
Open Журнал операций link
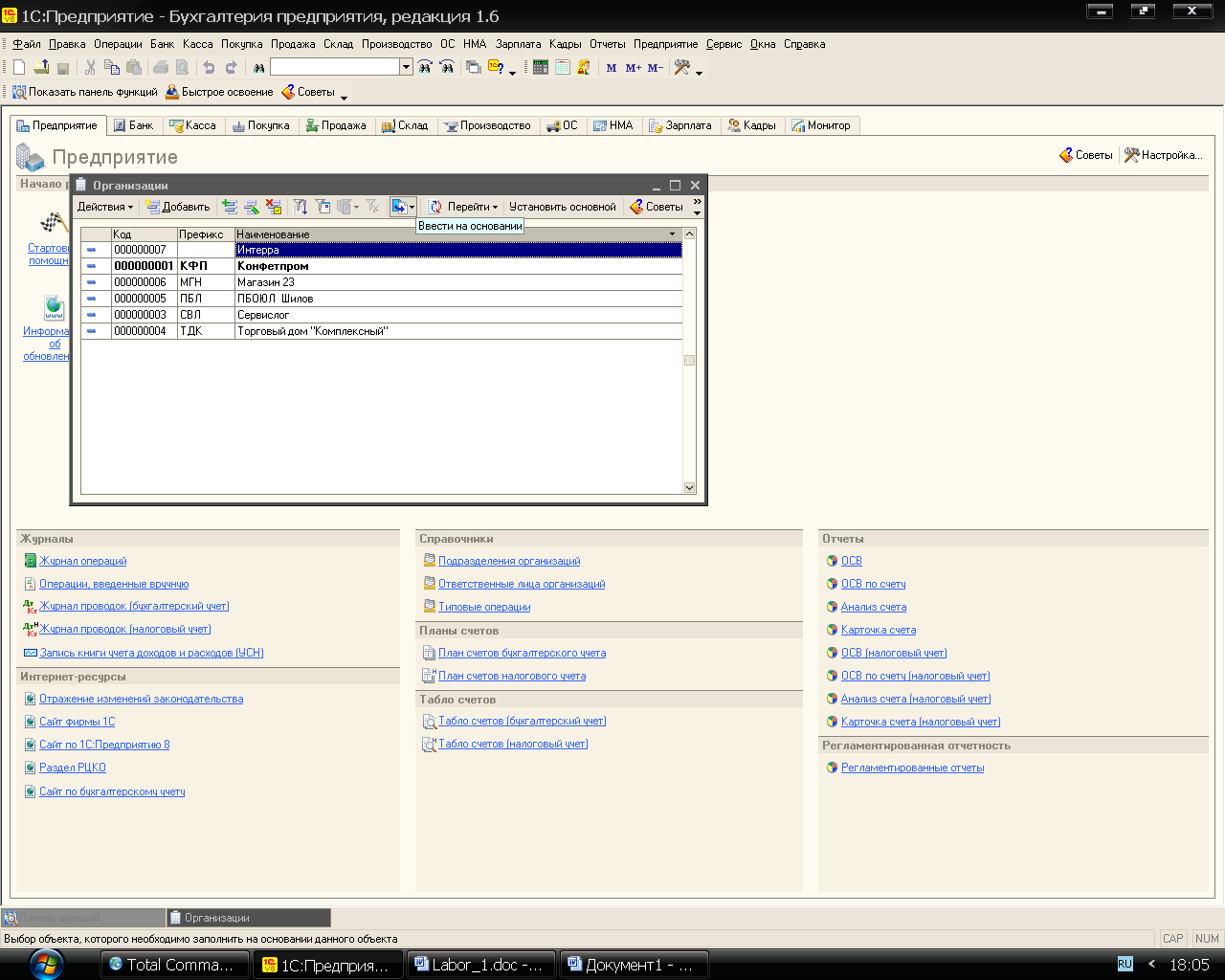(83, 561)
